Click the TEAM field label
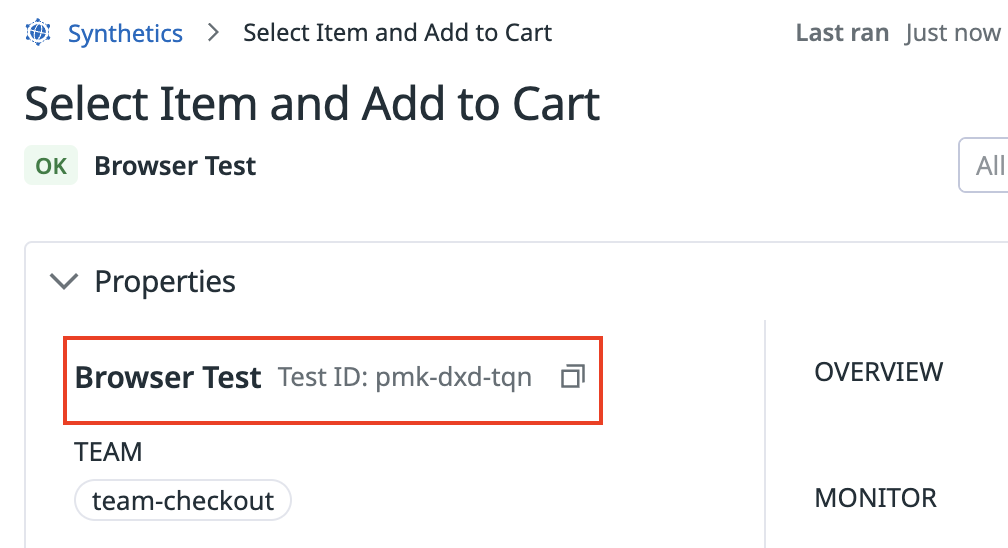Image resolution: width=1008 pixels, height=548 pixels. pyautogui.click(x=108, y=452)
